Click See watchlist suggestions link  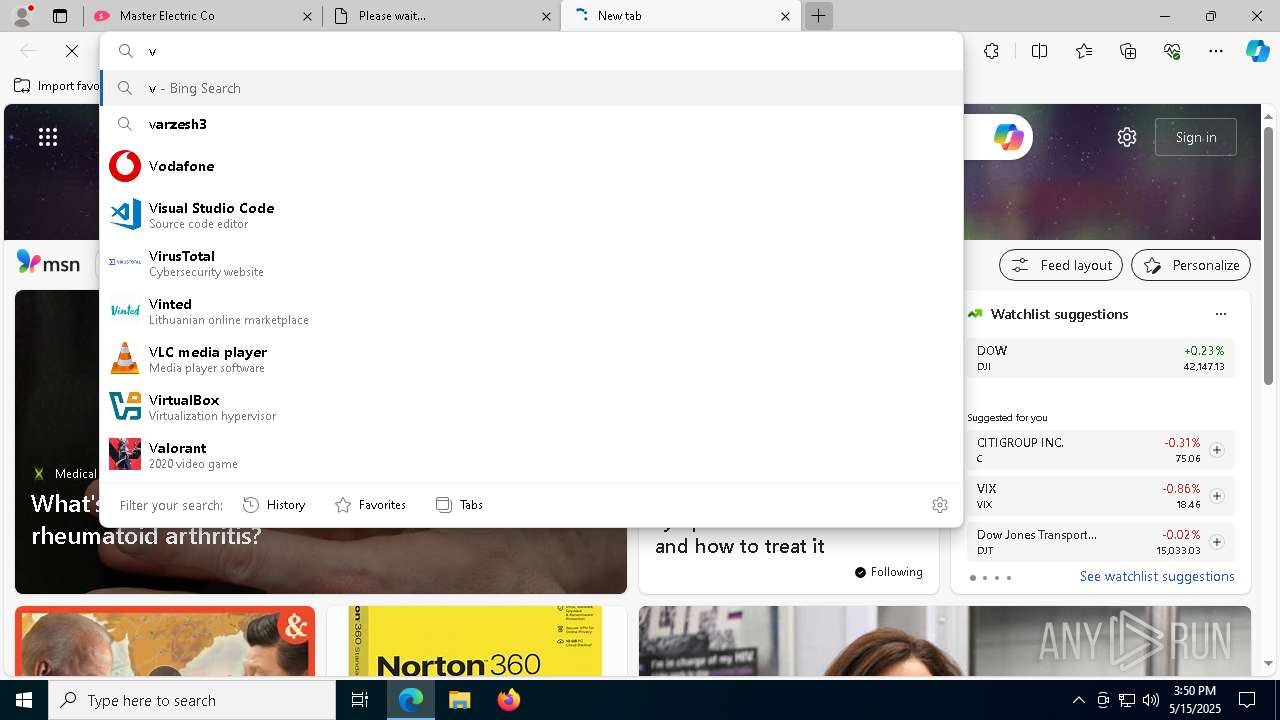tap(1157, 576)
